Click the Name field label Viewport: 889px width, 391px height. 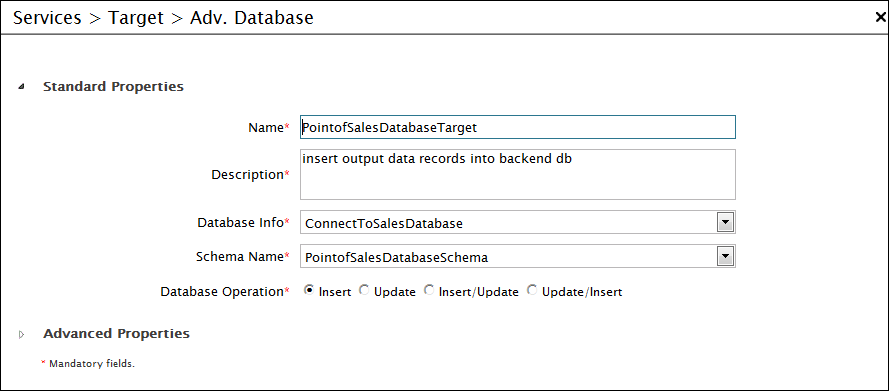269,128
